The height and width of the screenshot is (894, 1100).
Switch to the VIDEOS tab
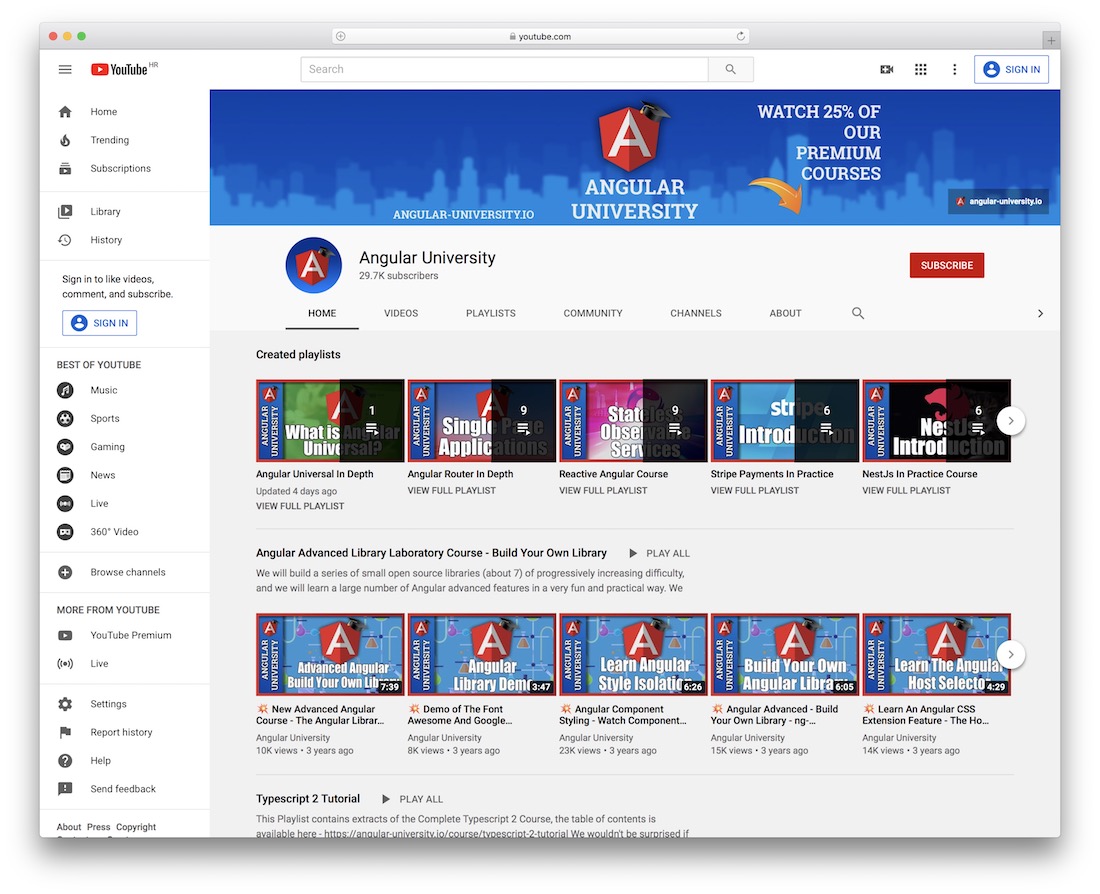(401, 313)
